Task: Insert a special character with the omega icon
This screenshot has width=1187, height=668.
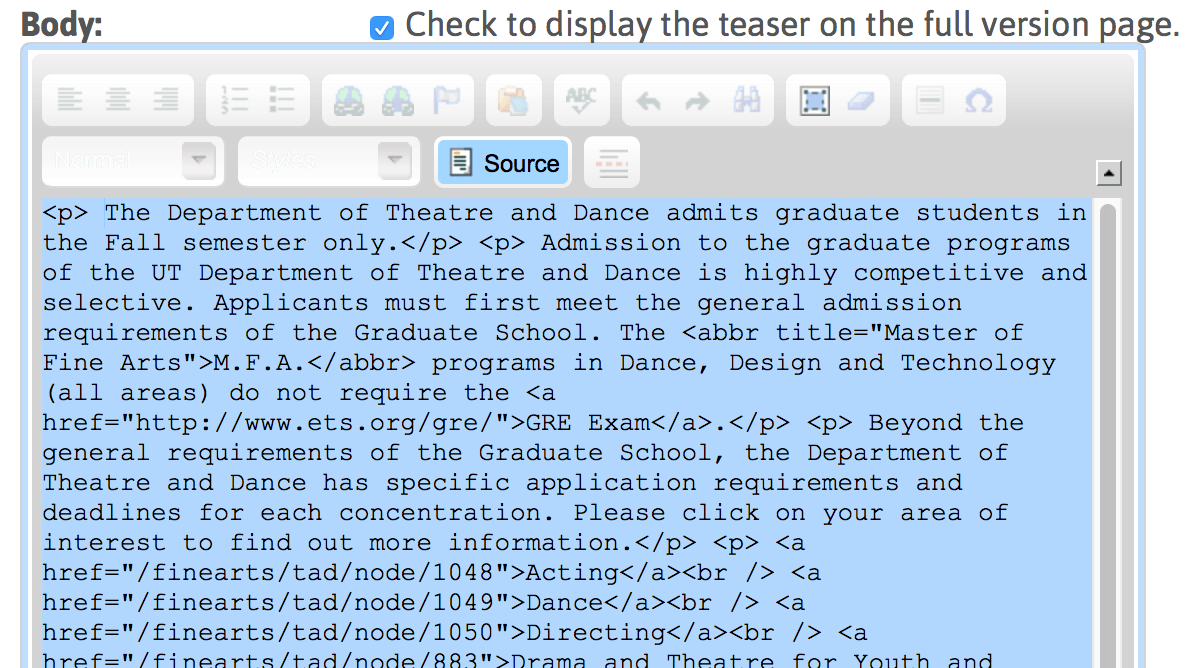Action: (978, 100)
